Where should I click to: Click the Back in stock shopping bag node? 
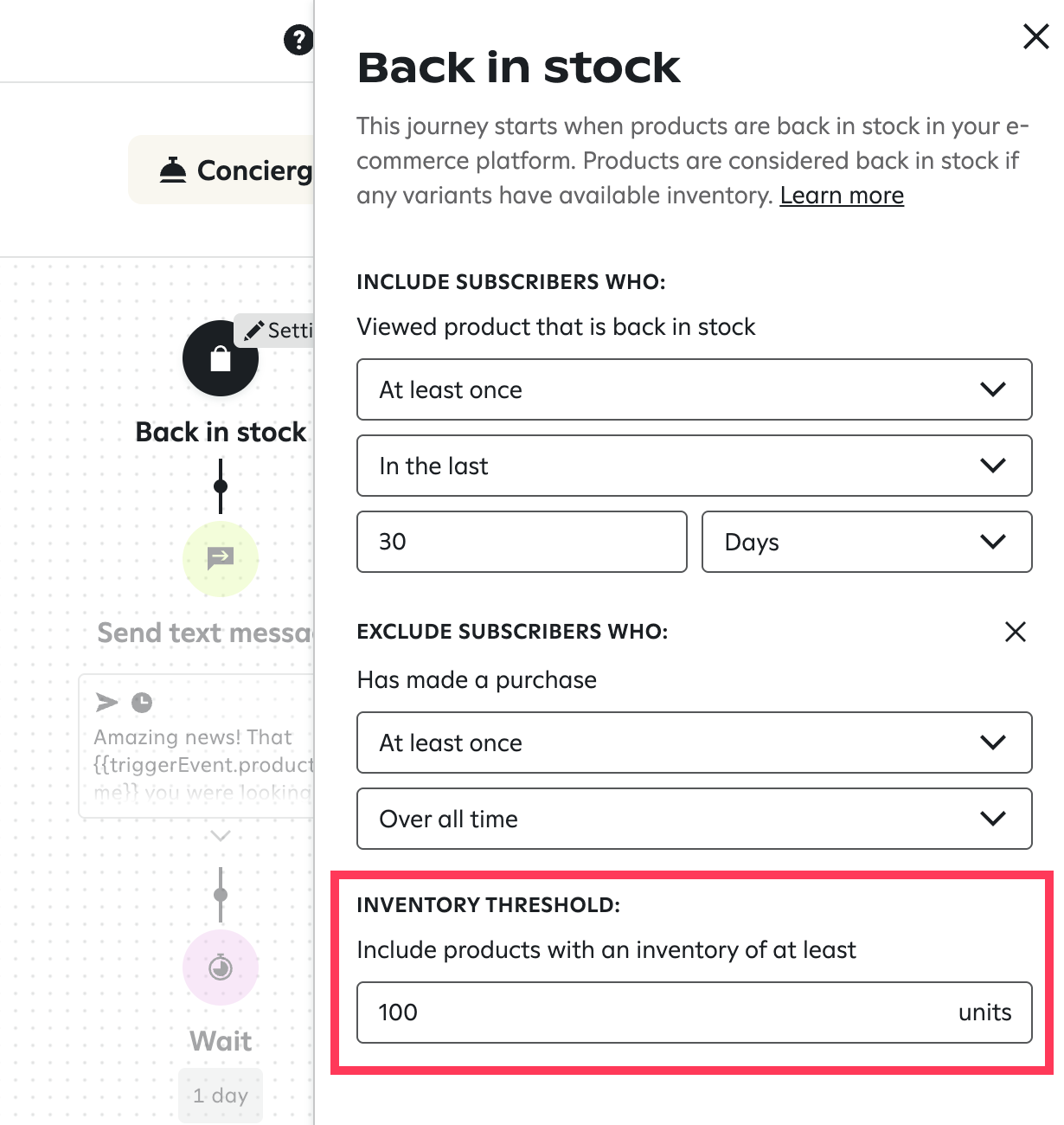220,358
